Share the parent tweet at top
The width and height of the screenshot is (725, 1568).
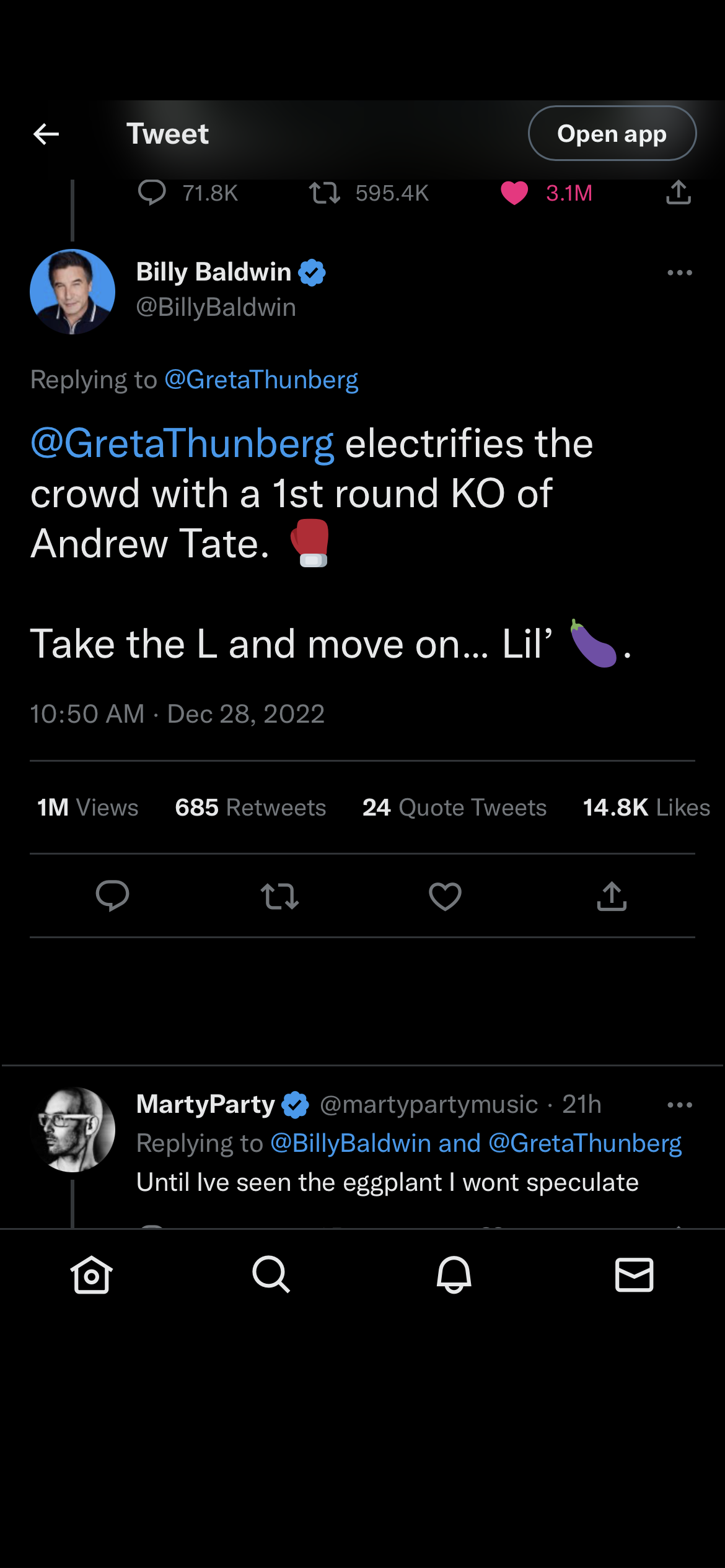coord(679,193)
